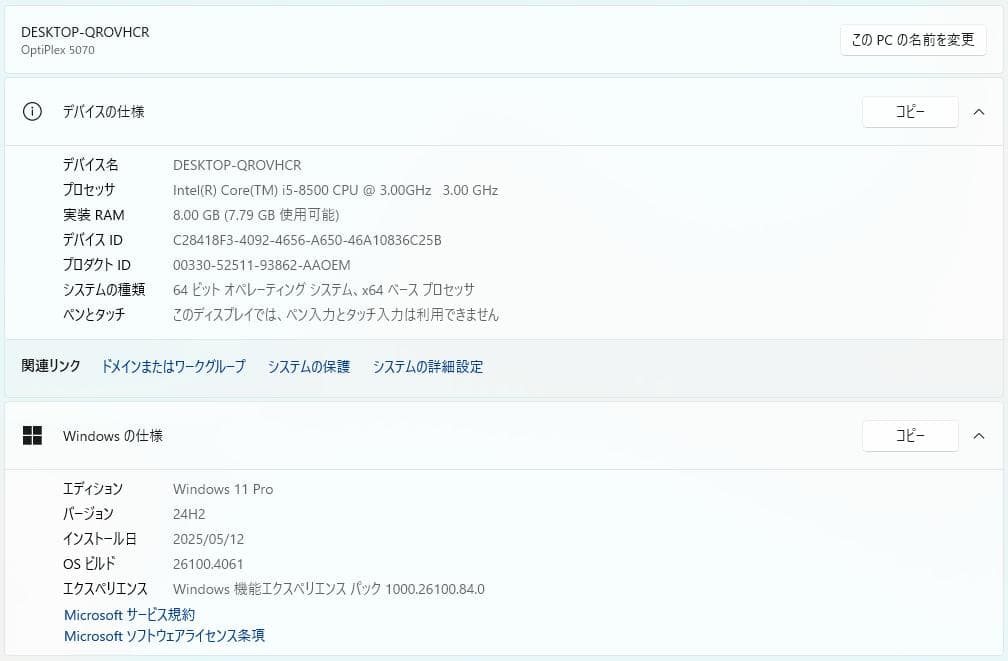This screenshot has height=661, width=1008.
Task: Open Microsoft ソフトウェアライセンス条項
Action: (x=163, y=636)
